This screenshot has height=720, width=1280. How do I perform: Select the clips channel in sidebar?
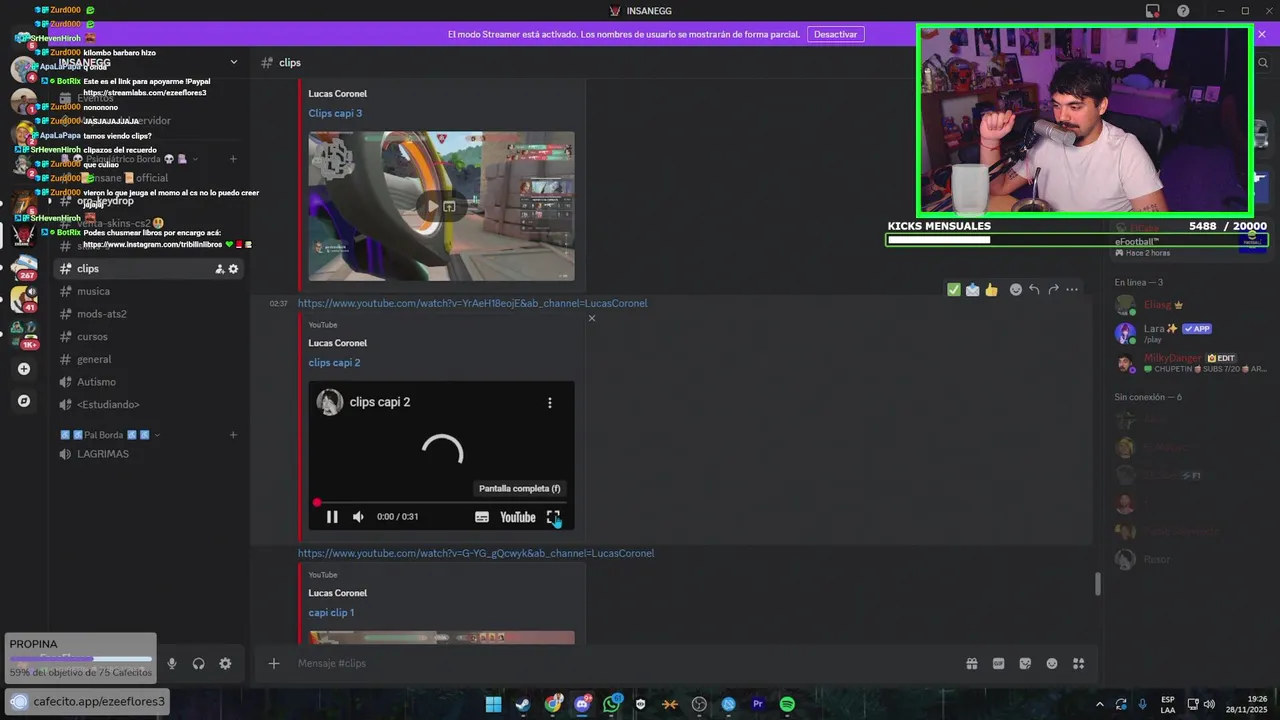click(x=148, y=268)
